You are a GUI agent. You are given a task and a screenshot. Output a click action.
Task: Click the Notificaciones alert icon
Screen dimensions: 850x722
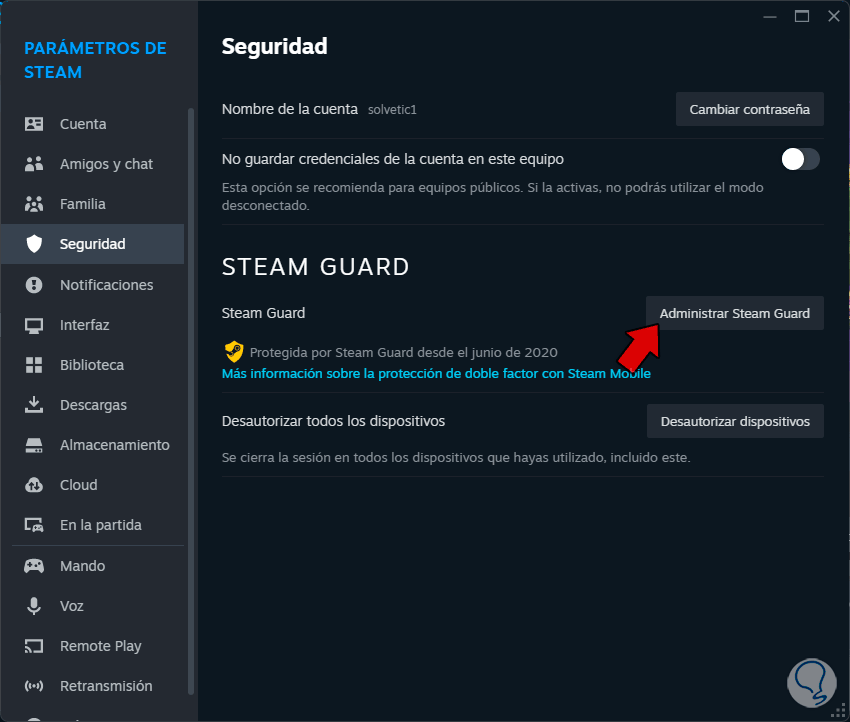(34, 285)
